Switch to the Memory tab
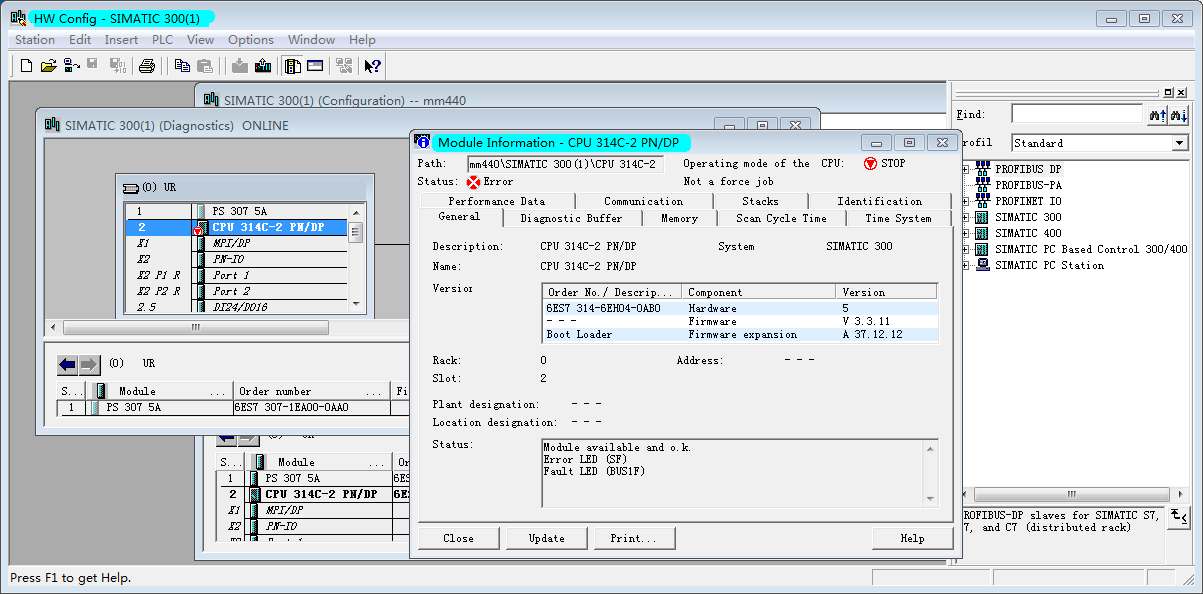Image resolution: width=1203 pixels, height=594 pixels. click(x=679, y=218)
